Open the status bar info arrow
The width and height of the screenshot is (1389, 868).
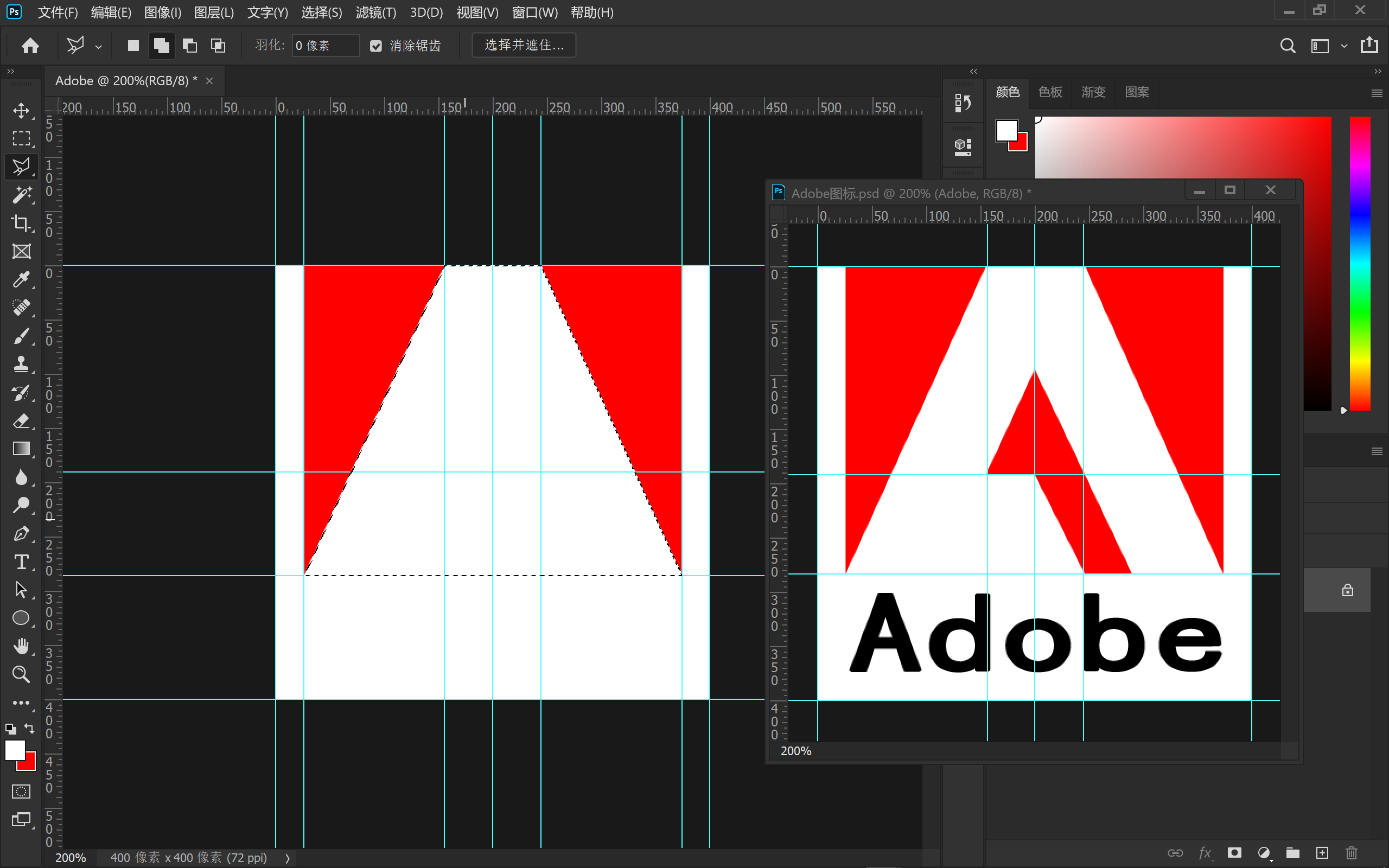(x=288, y=858)
